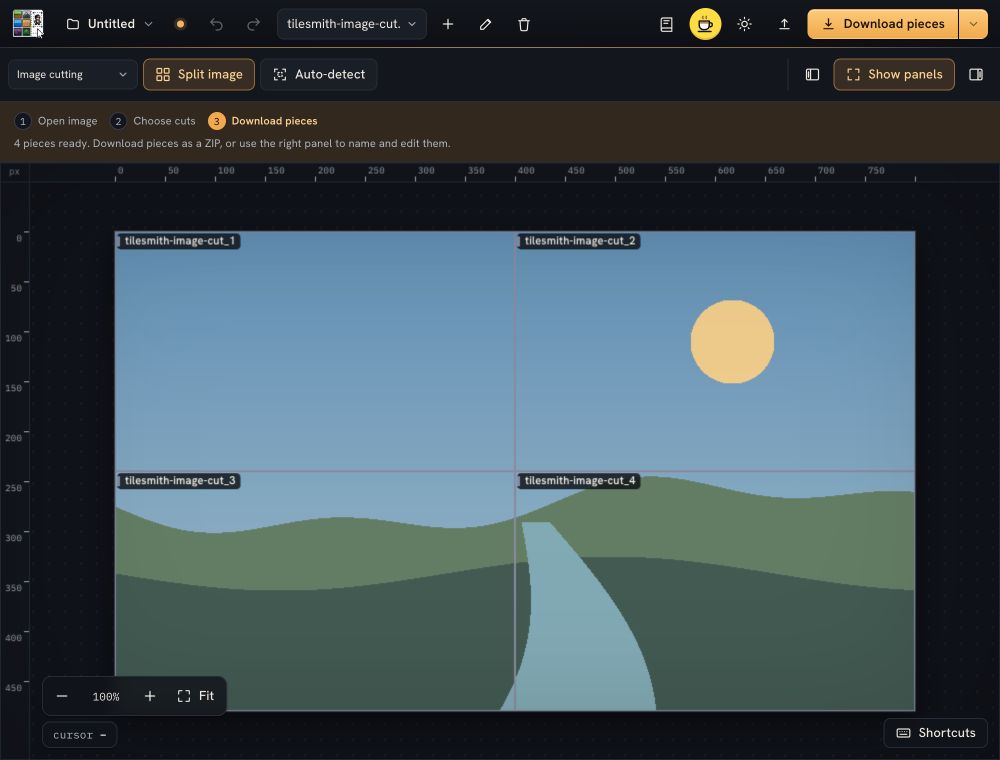Toggle the left sidebar panel
1000x760 pixels.
click(812, 75)
